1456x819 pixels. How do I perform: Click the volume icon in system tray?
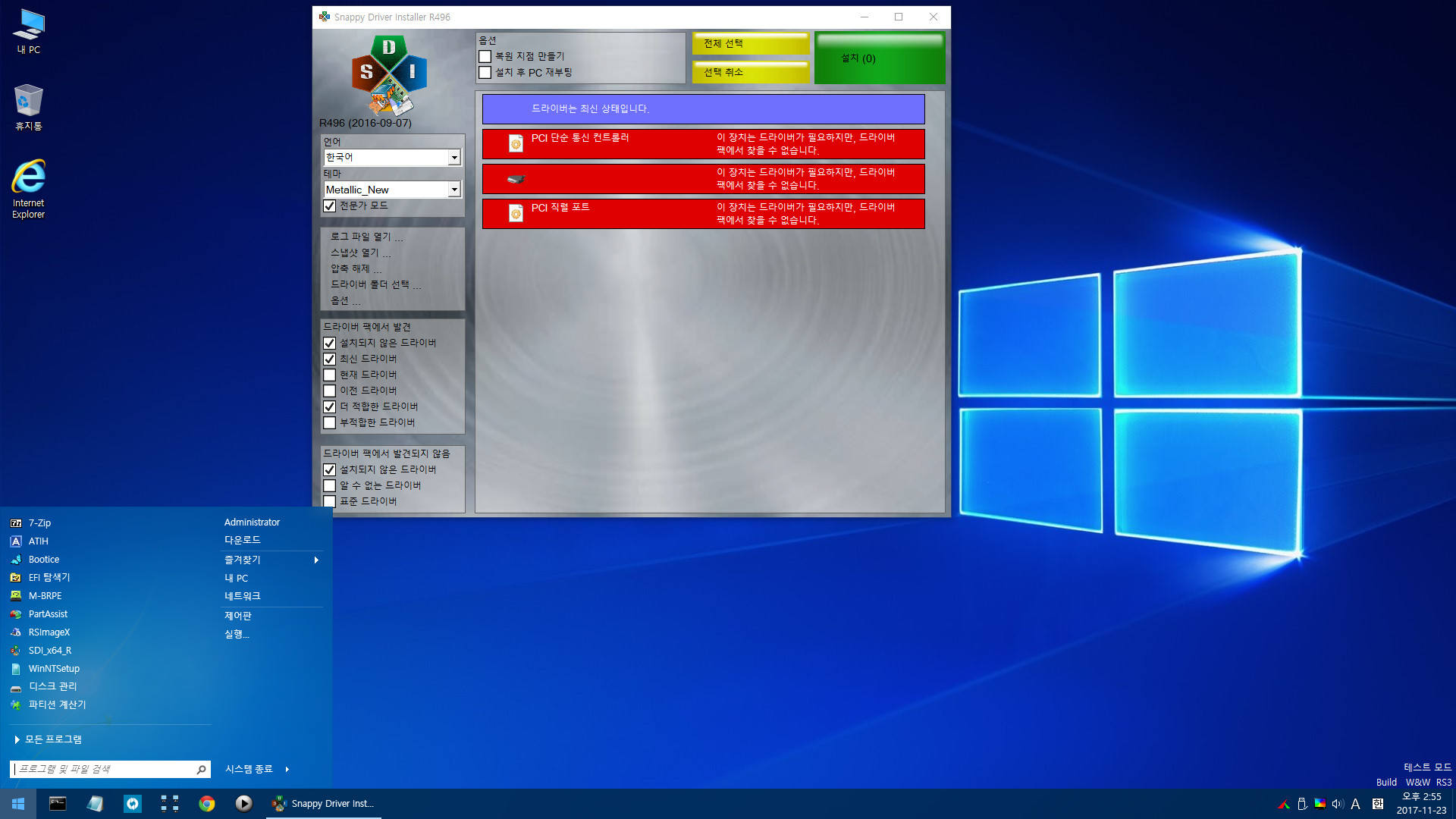coord(1338,804)
